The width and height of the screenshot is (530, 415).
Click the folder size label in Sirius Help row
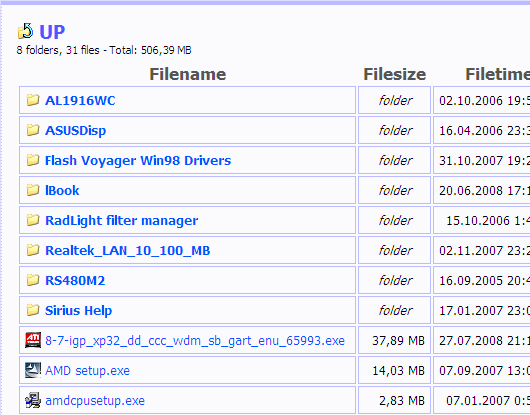(x=395, y=310)
